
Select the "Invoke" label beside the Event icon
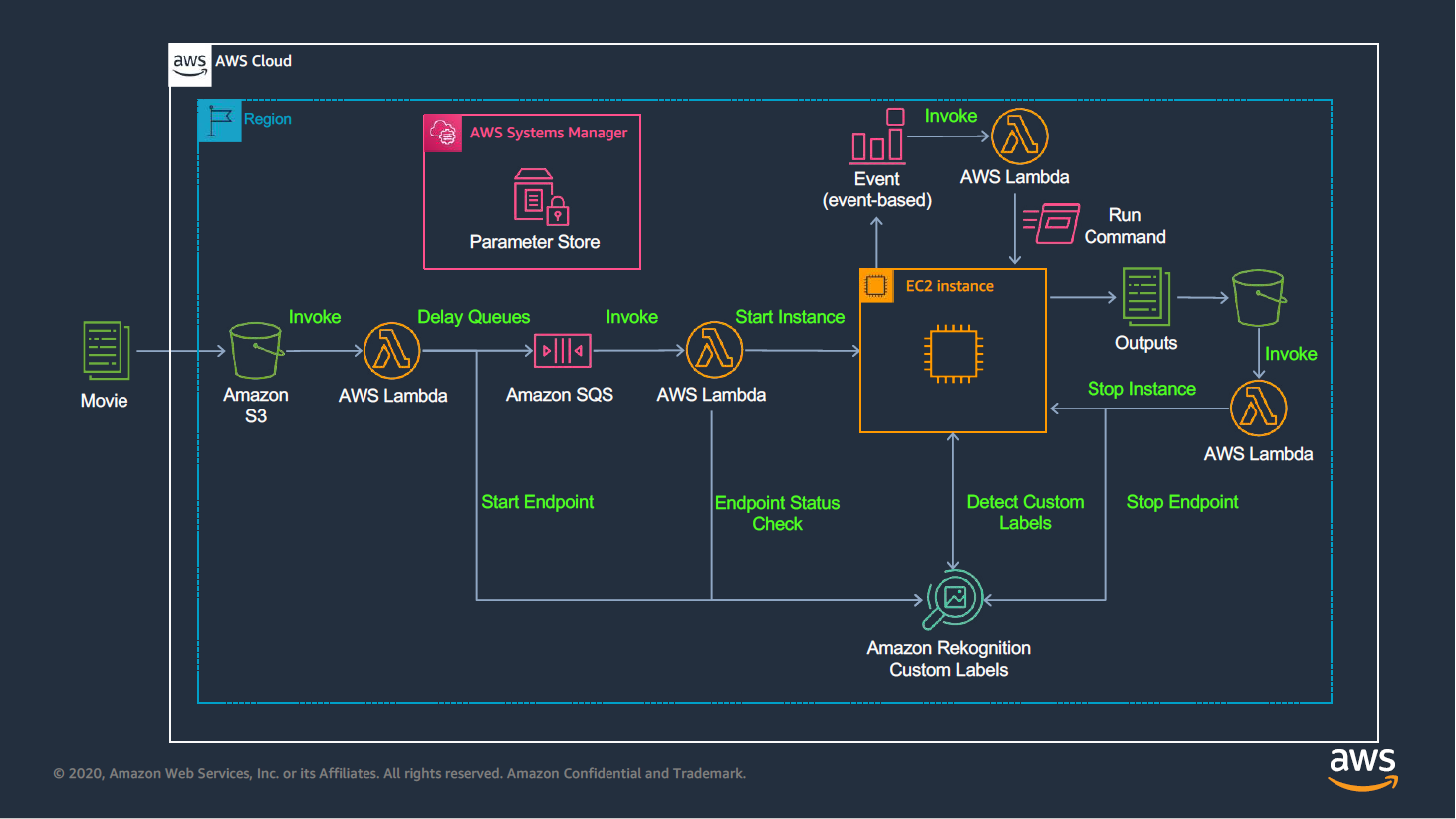[x=951, y=116]
